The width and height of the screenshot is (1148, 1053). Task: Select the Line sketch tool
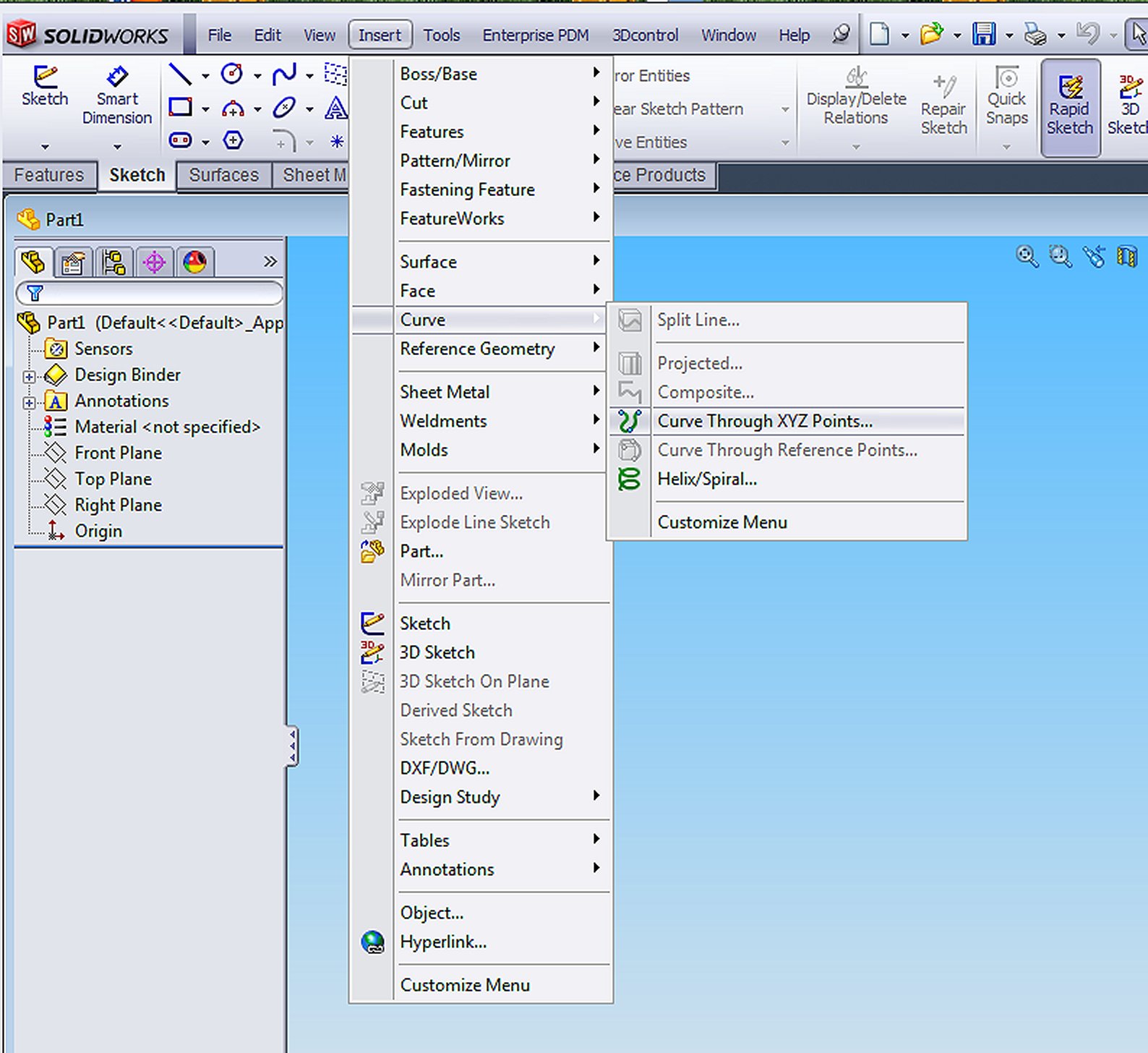tap(180, 74)
